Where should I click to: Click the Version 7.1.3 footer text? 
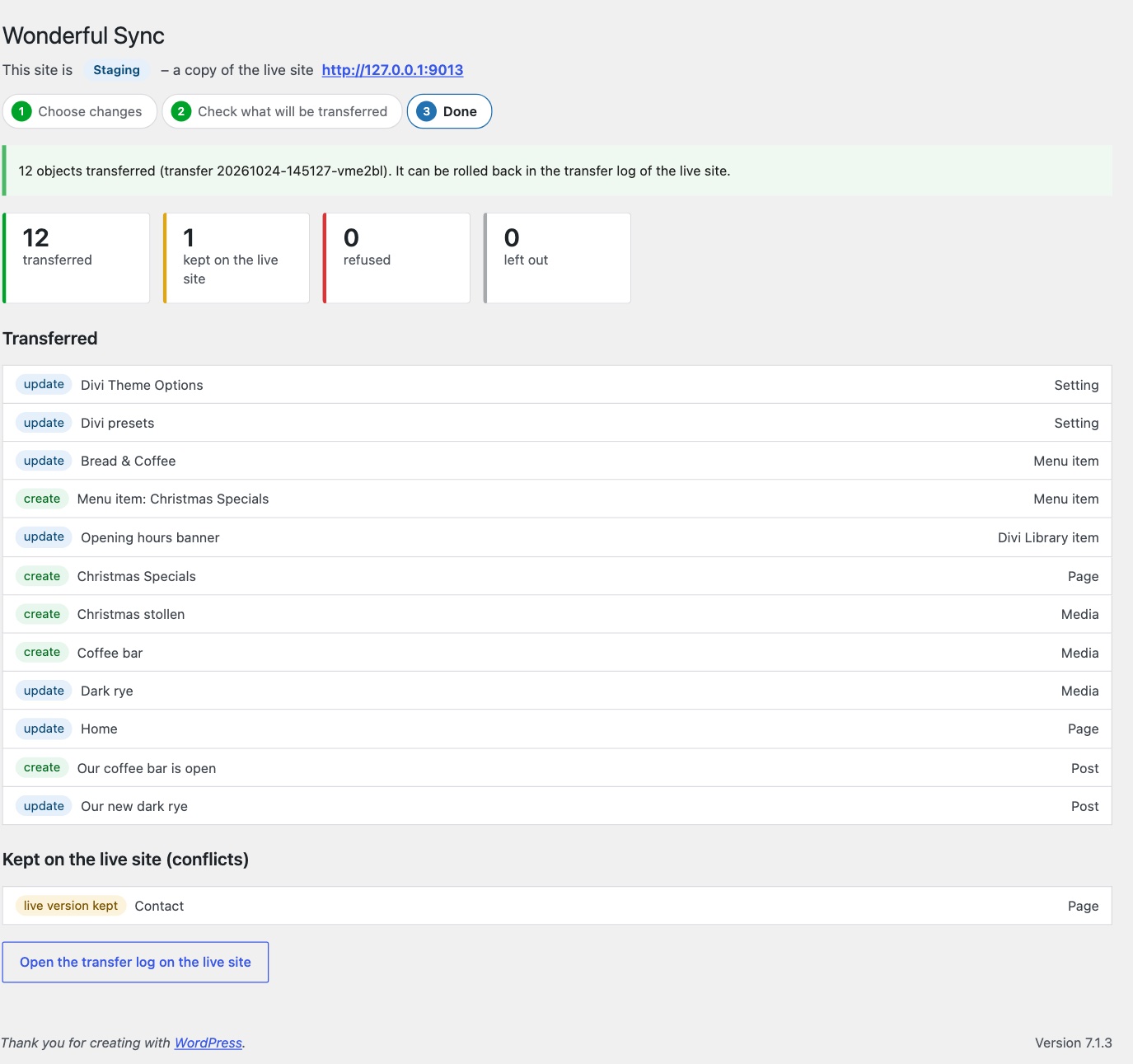(x=1073, y=1043)
